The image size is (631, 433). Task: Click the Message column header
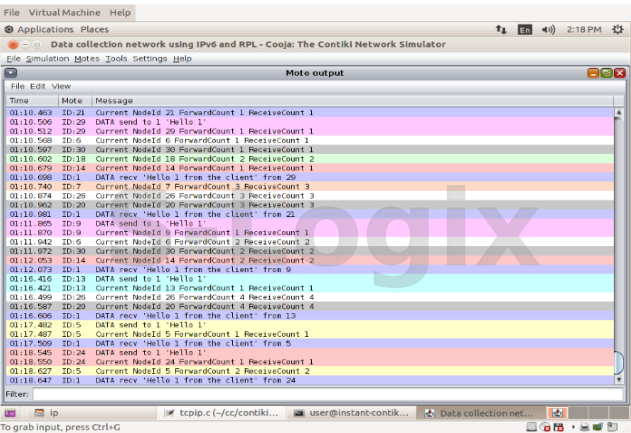353,101
